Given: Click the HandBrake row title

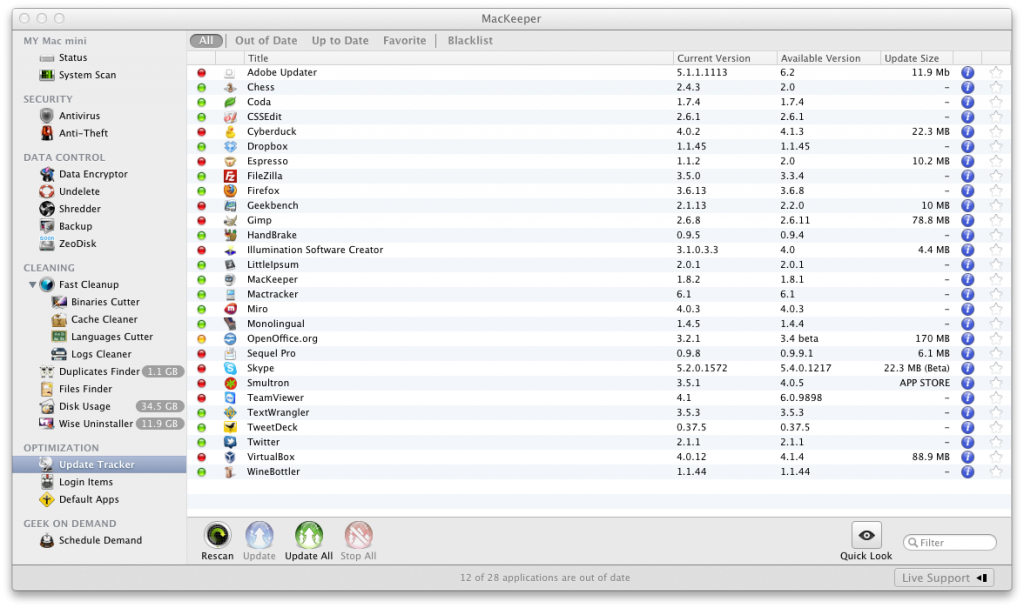Looking at the screenshot, I should coord(272,235).
